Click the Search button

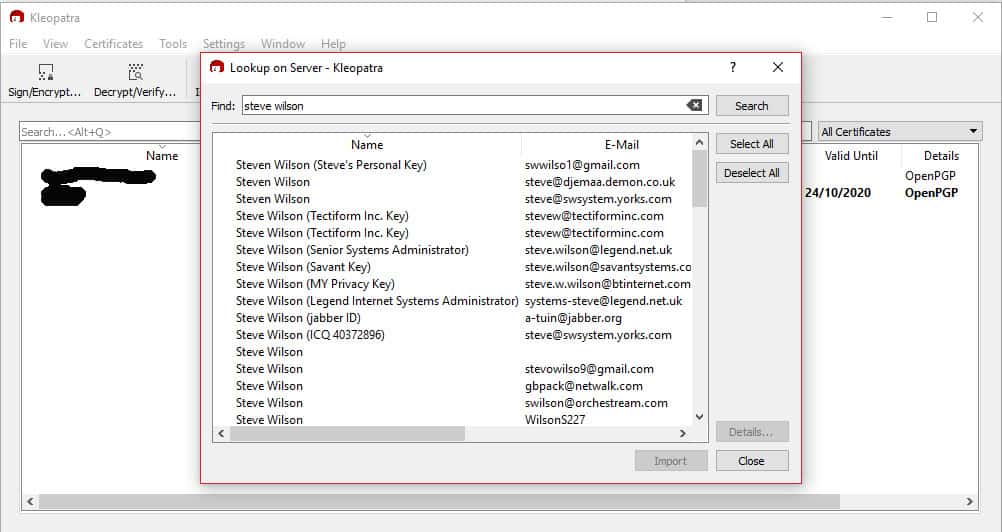[752, 106]
